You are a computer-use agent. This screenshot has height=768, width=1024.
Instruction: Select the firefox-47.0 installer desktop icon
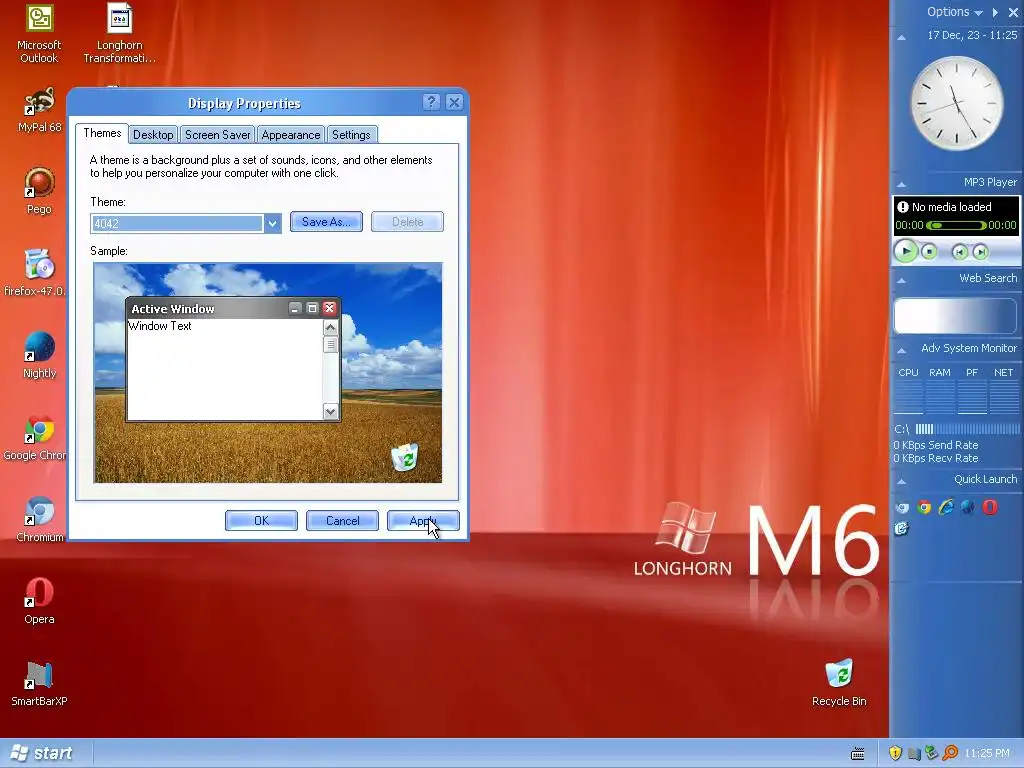(x=35, y=273)
